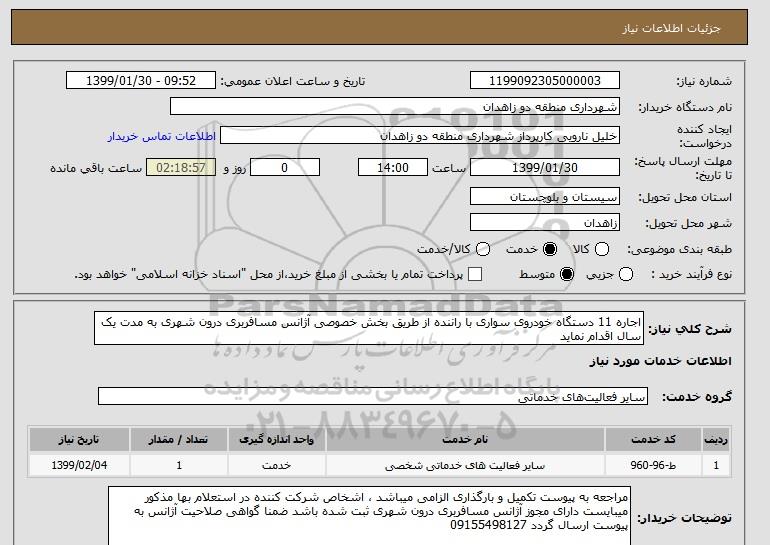Viewport: 770px width, 545px height.
Task: Click the تعداد / مقدار column header
Action: 179,439
